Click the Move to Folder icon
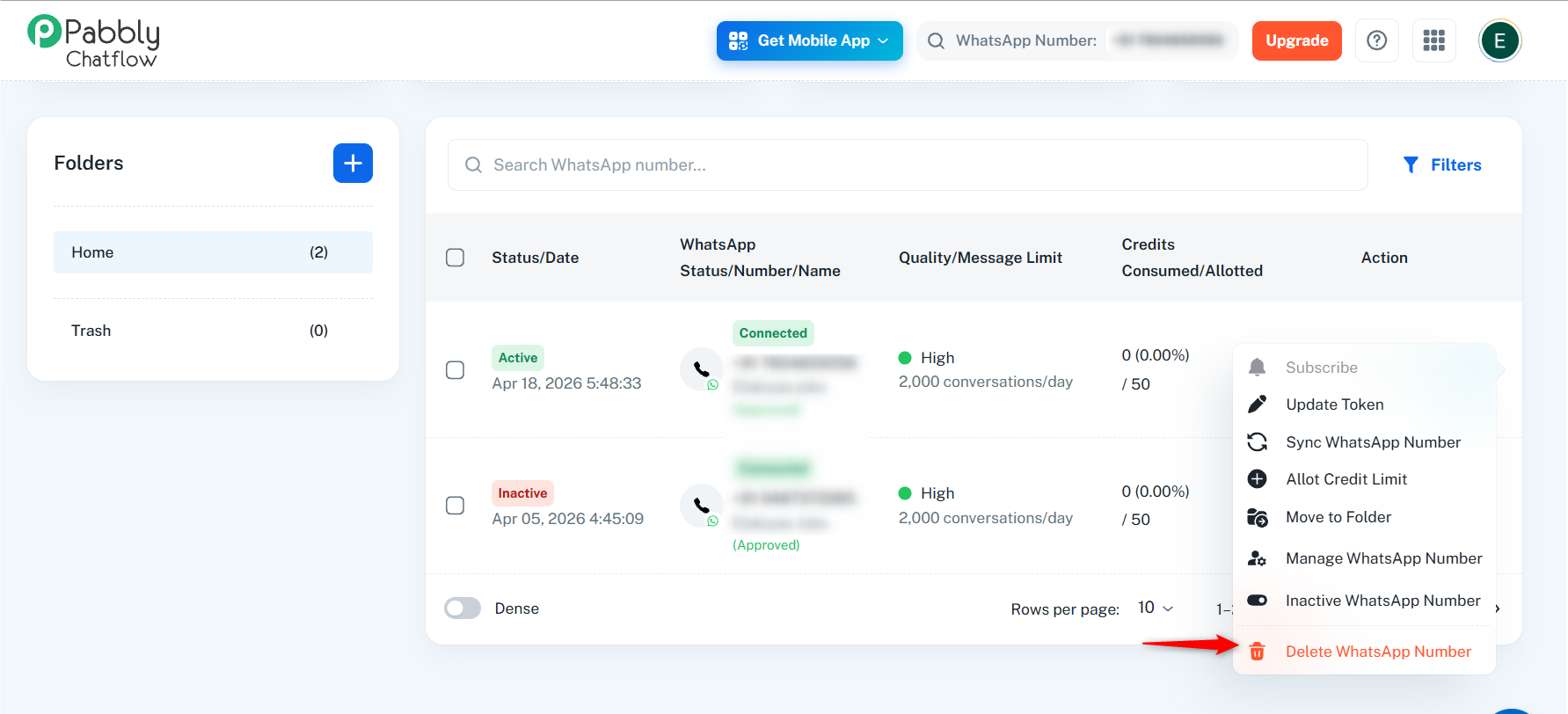 point(1258,517)
